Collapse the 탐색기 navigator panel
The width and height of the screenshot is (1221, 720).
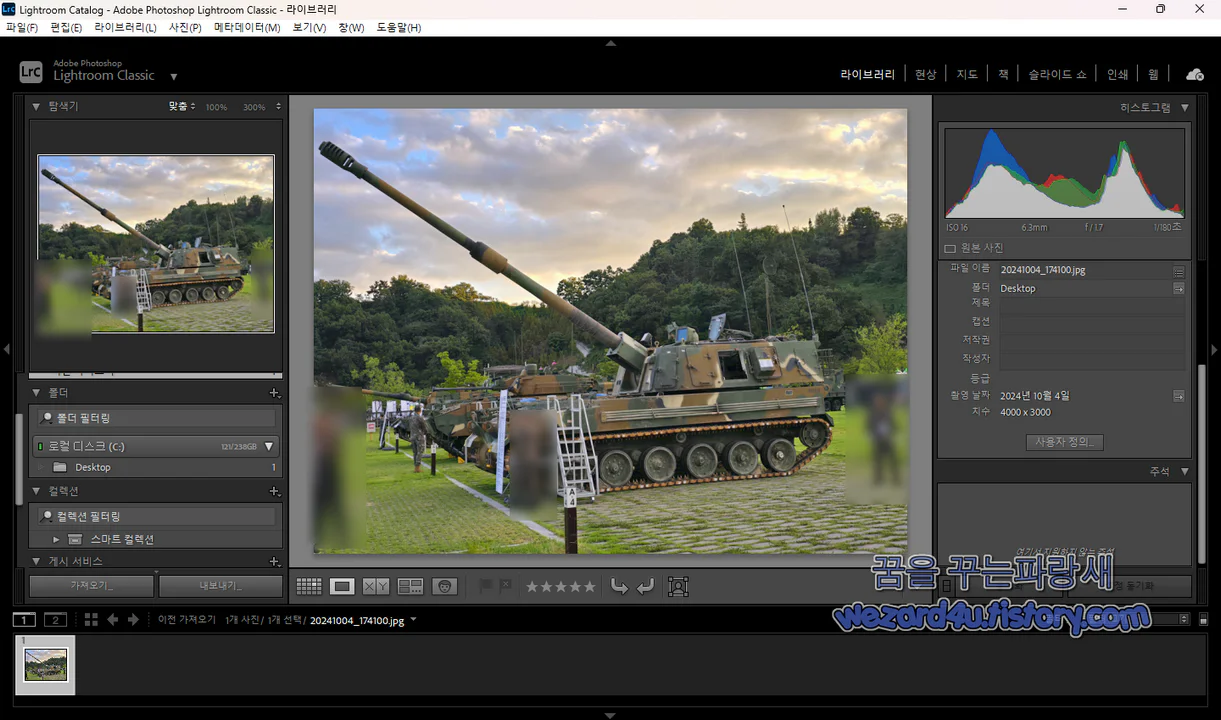tap(37, 106)
